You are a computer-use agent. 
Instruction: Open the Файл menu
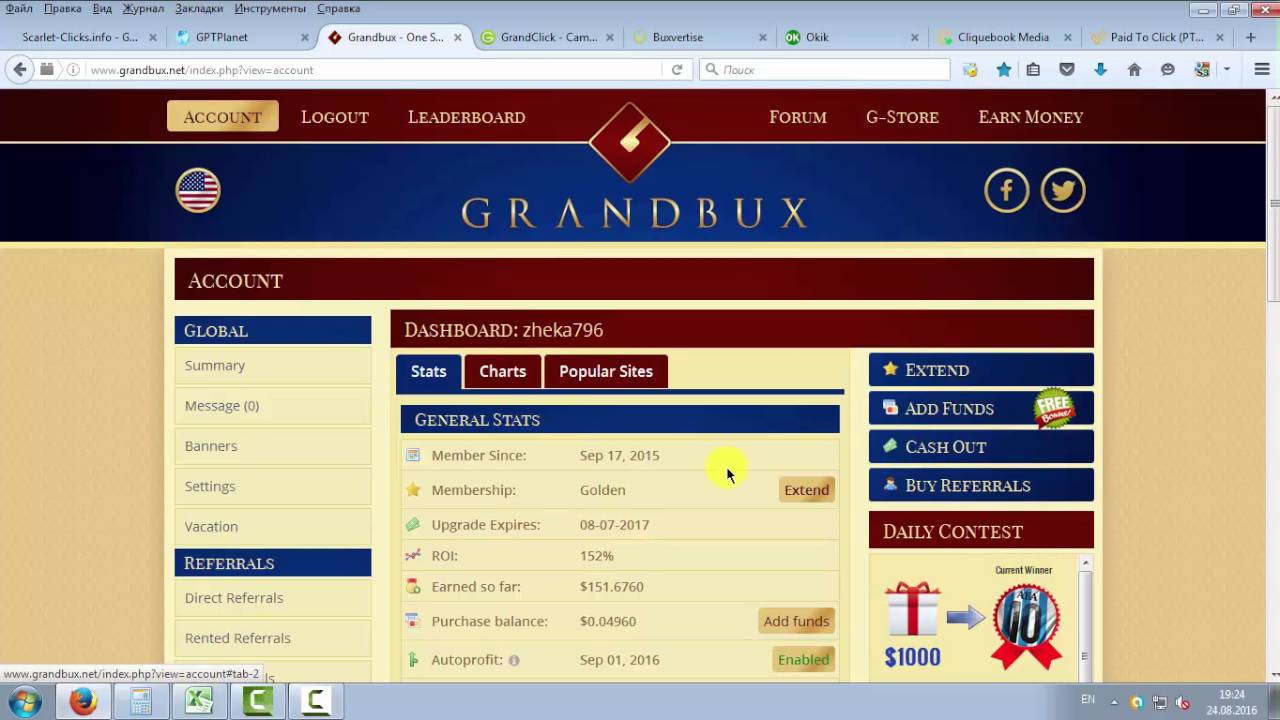[19, 8]
